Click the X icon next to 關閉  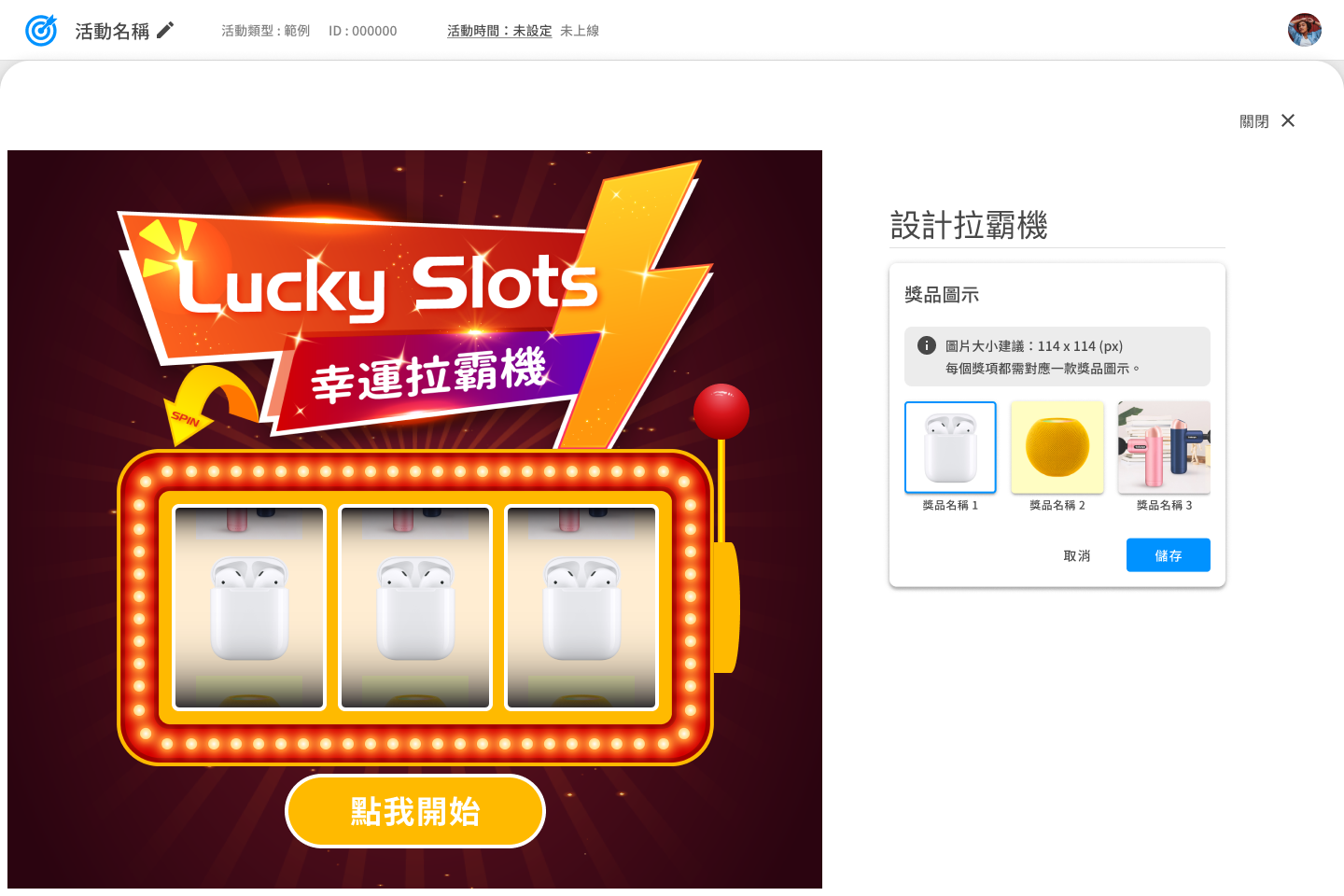coord(1288,120)
